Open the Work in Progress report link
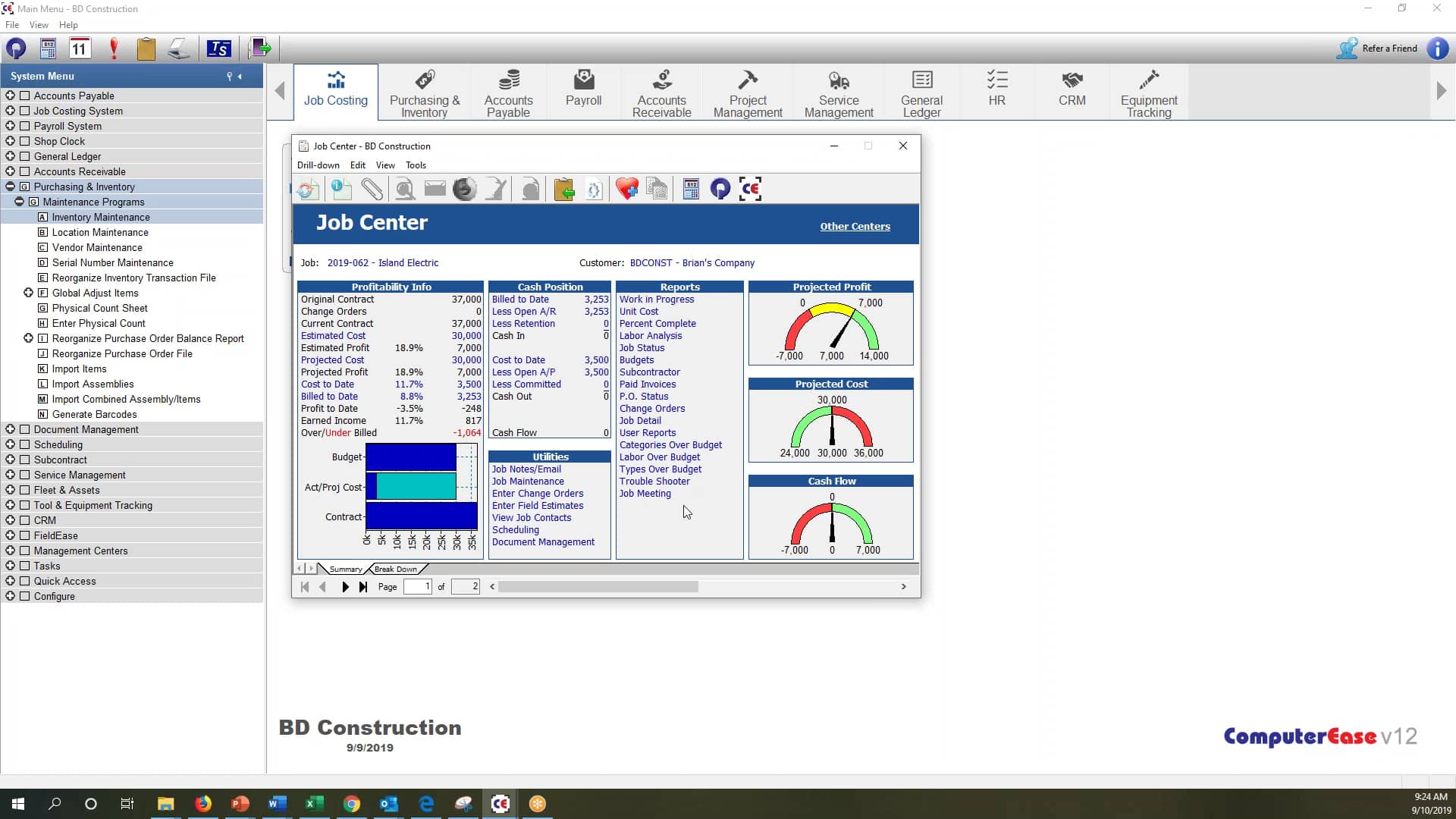 [656, 300]
